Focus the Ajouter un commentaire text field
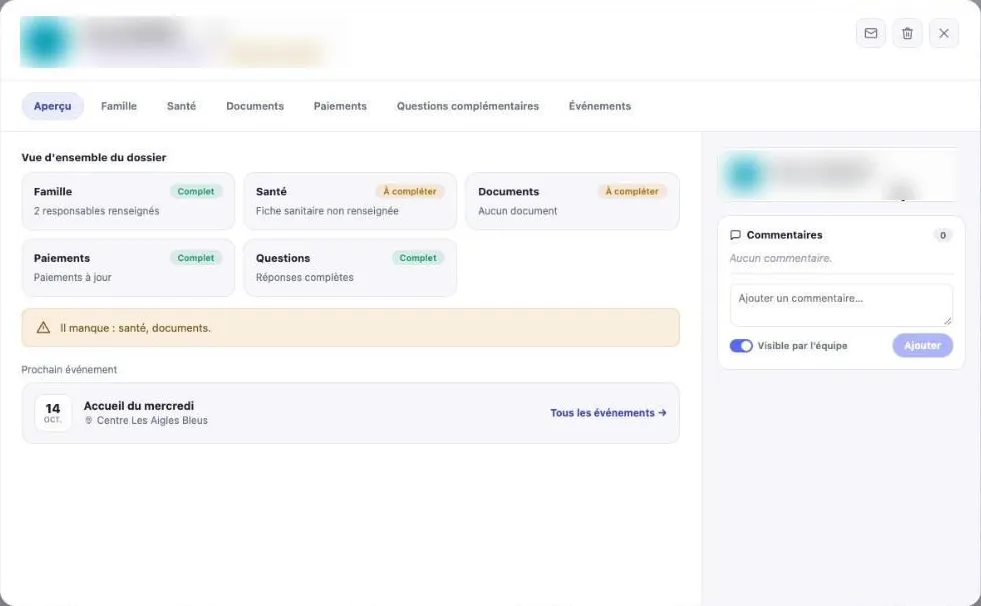Viewport: 981px width, 606px height. pyautogui.click(x=841, y=305)
